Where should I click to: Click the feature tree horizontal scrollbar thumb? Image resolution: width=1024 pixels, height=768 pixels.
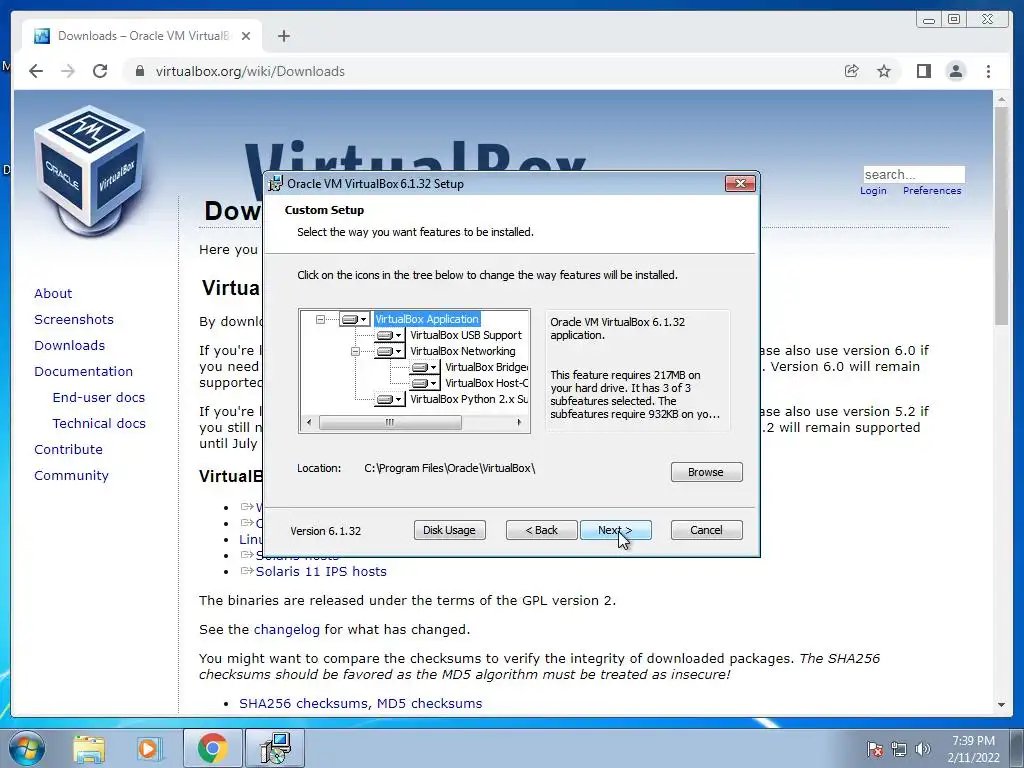390,423
